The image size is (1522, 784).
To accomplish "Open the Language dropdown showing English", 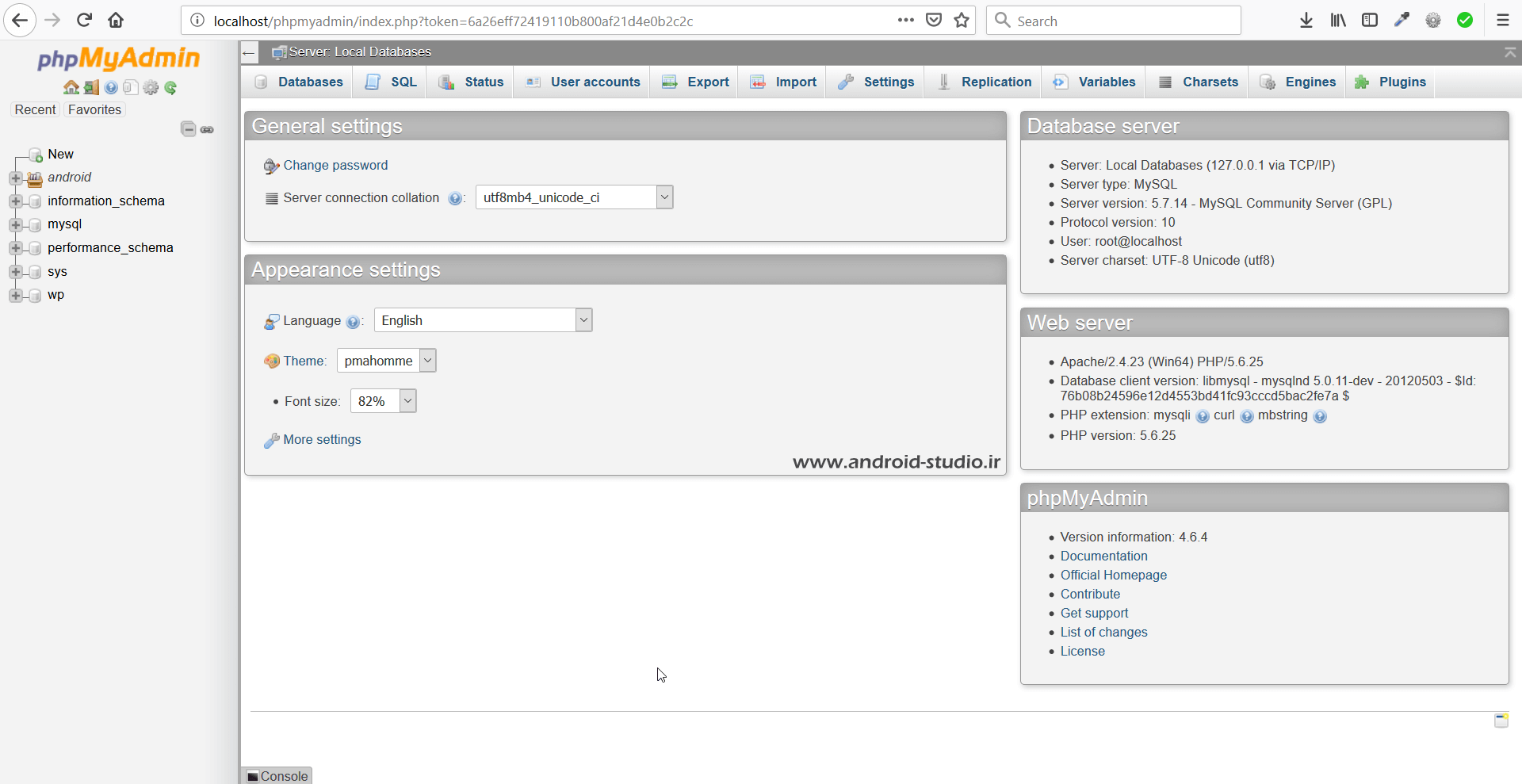I will click(x=484, y=320).
